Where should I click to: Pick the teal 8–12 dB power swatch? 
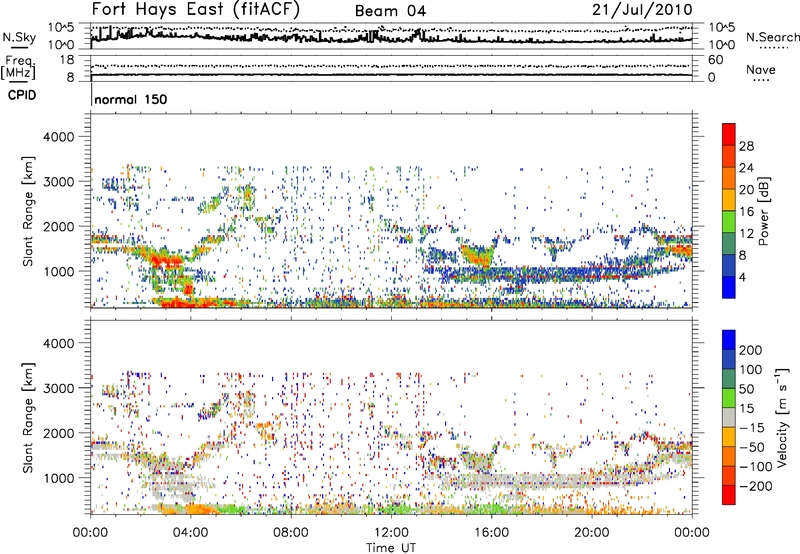tap(729, 244)
